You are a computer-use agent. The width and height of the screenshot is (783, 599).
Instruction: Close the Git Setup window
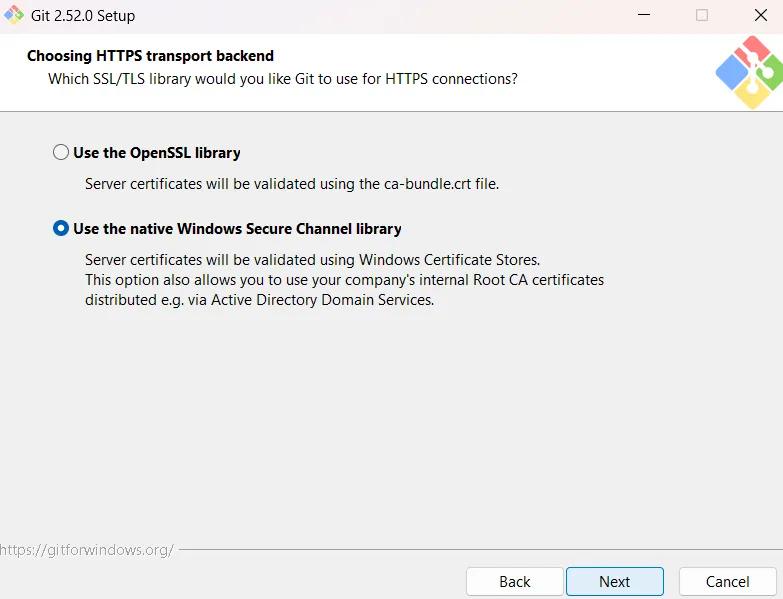pyautogui.click(x=760, y=15)
